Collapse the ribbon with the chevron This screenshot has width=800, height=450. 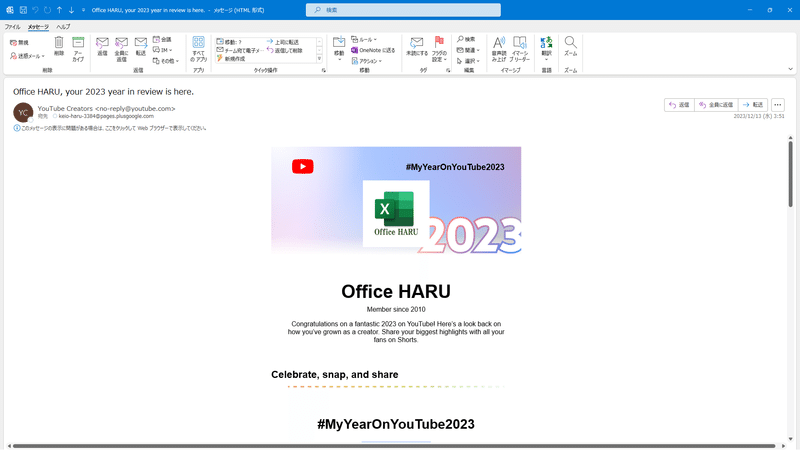click(x=790, y=69)
